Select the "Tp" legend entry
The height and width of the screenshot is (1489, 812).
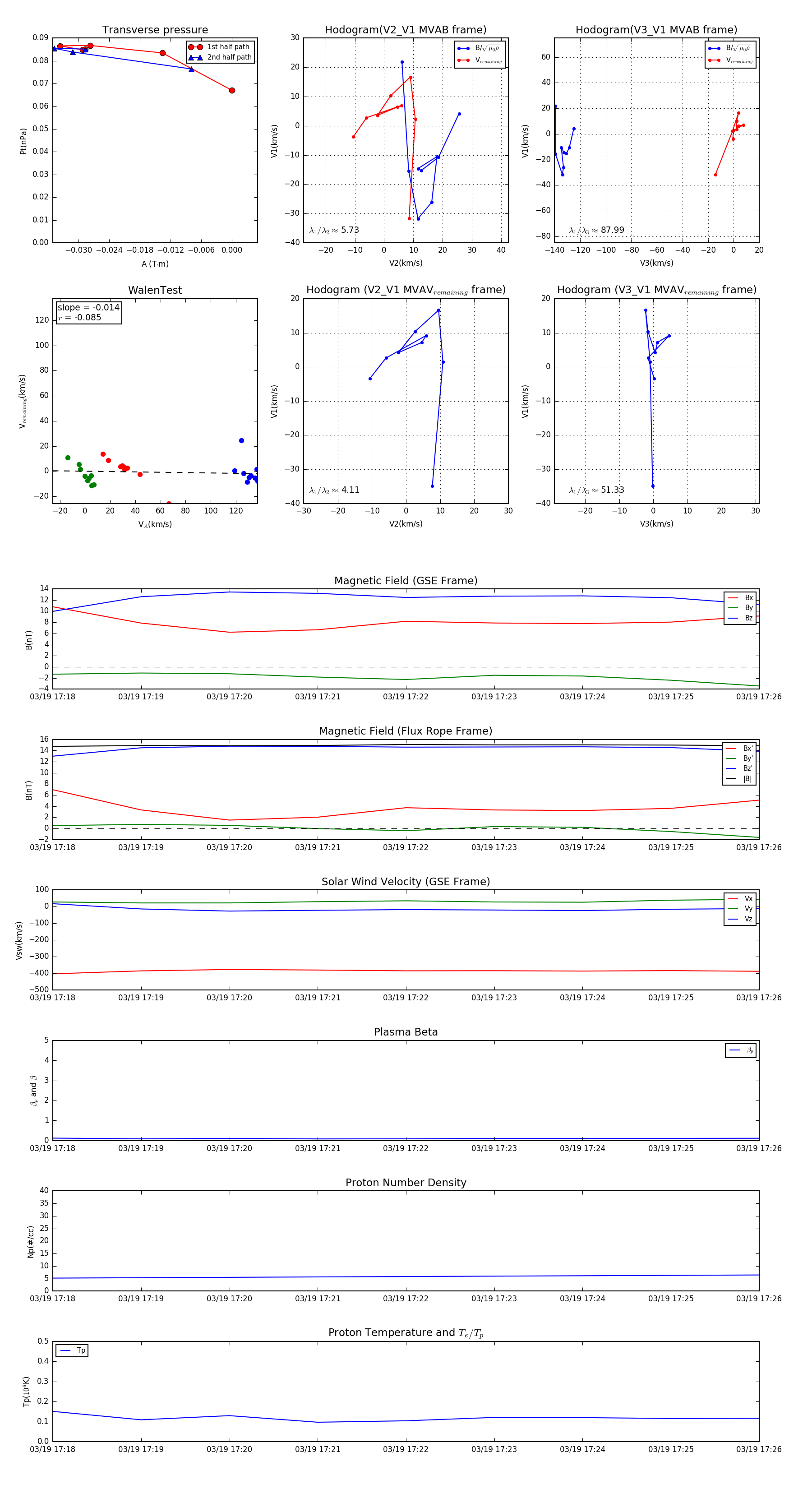click(x=72, y=1351)
